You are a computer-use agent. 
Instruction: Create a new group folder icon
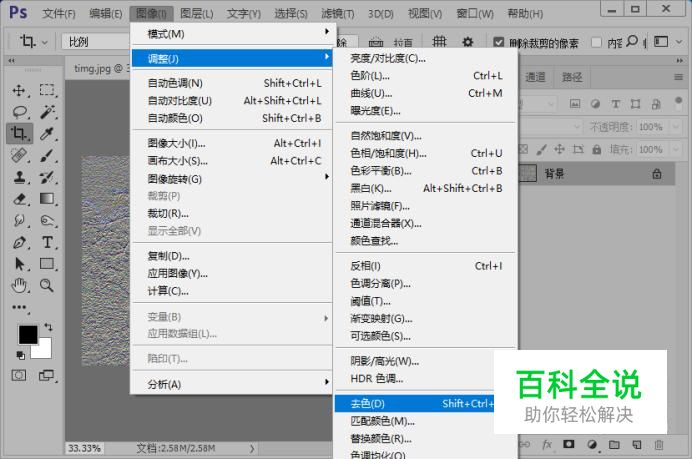(614, 444)
